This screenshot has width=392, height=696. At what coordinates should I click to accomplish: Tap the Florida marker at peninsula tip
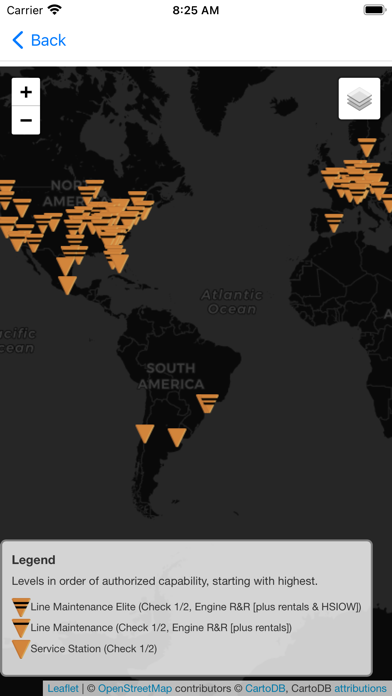[120, 263]
